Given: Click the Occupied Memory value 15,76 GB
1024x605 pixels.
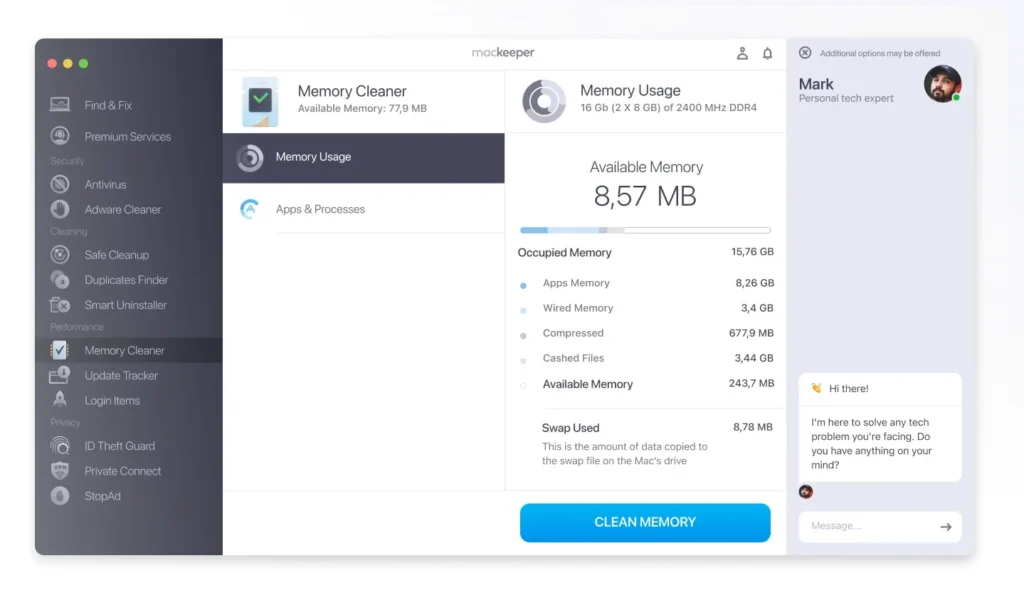Looking at the screenshot, I should [x=752, y=252].
